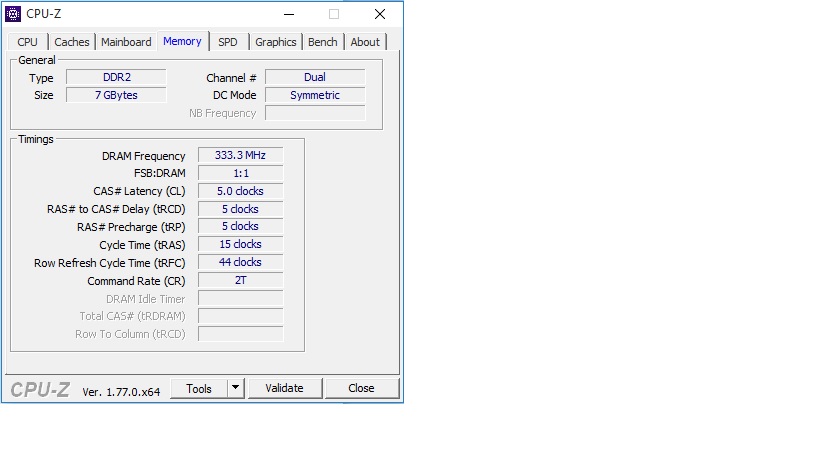Viewport: 816px width, 460px height.
Task: Open the SPD tab
Action: tap(228, 42)
